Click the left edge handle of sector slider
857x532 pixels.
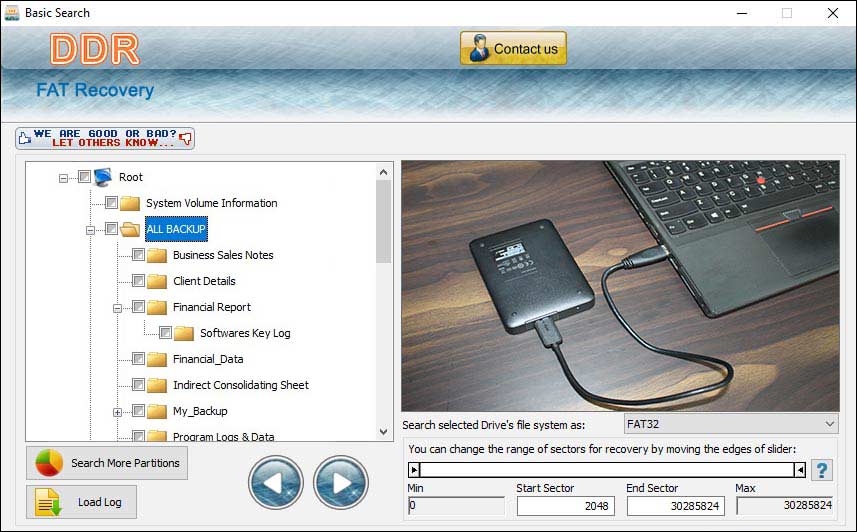[414, 470]
